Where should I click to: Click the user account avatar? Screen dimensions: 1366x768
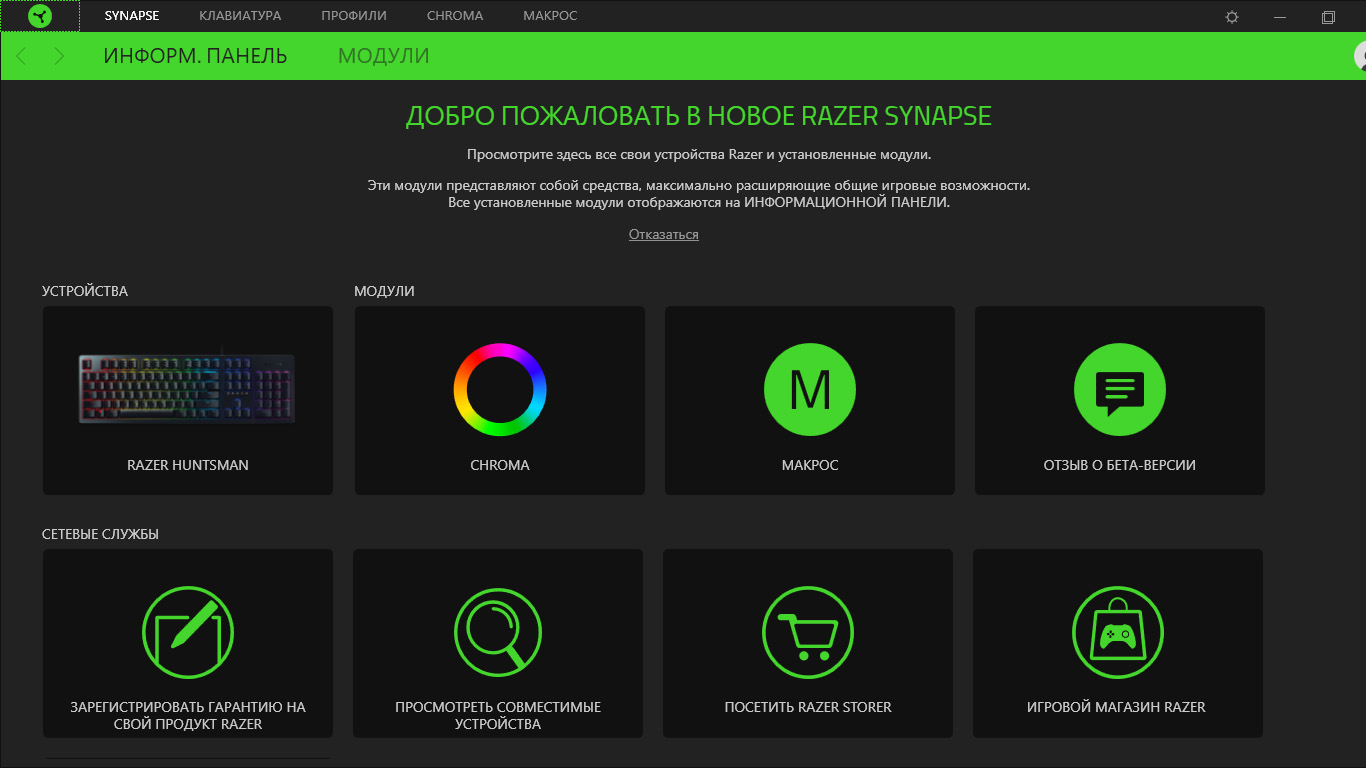pyautogui.click(x=1360, y=56)
